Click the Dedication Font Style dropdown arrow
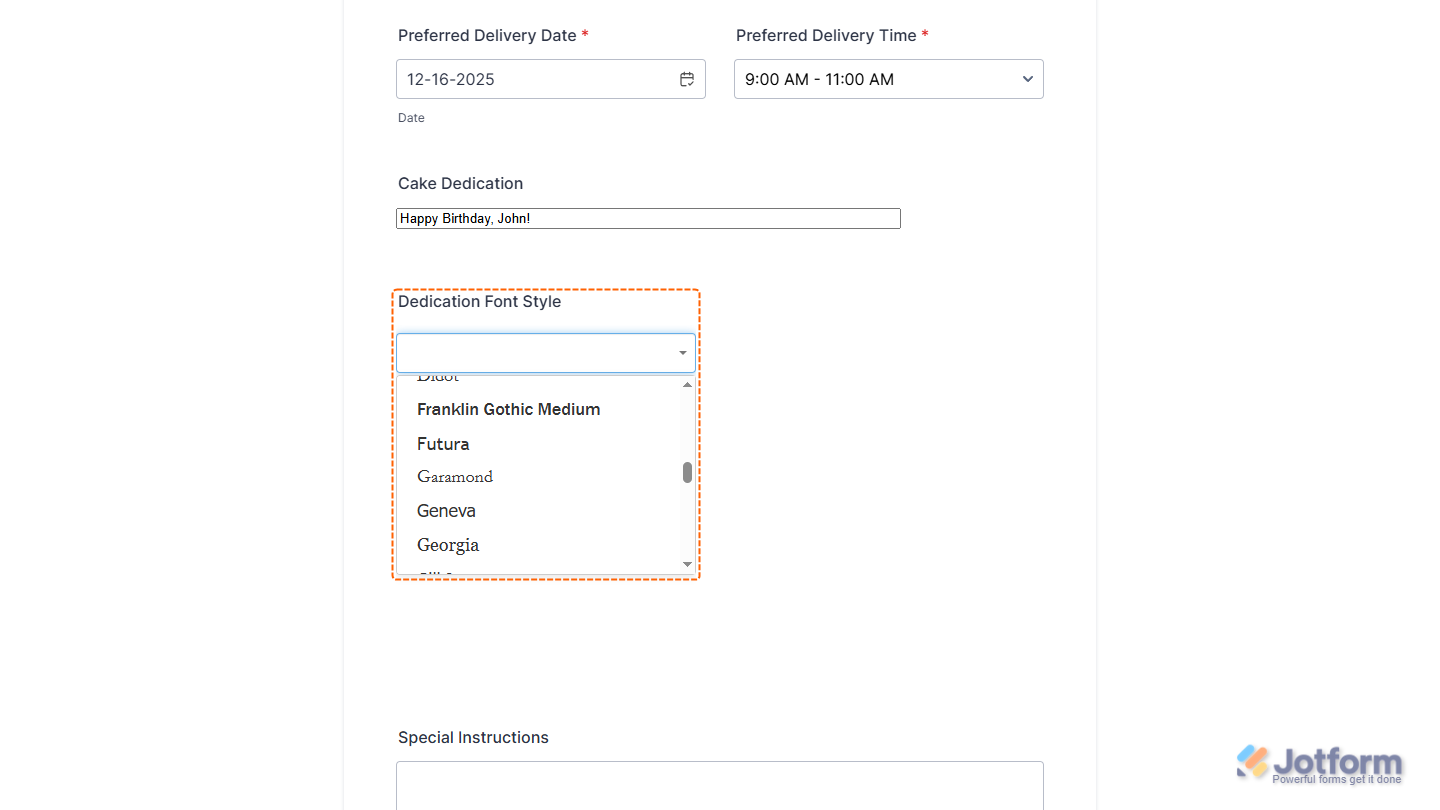The image size is (1440, 810). [x=682, y=353]
